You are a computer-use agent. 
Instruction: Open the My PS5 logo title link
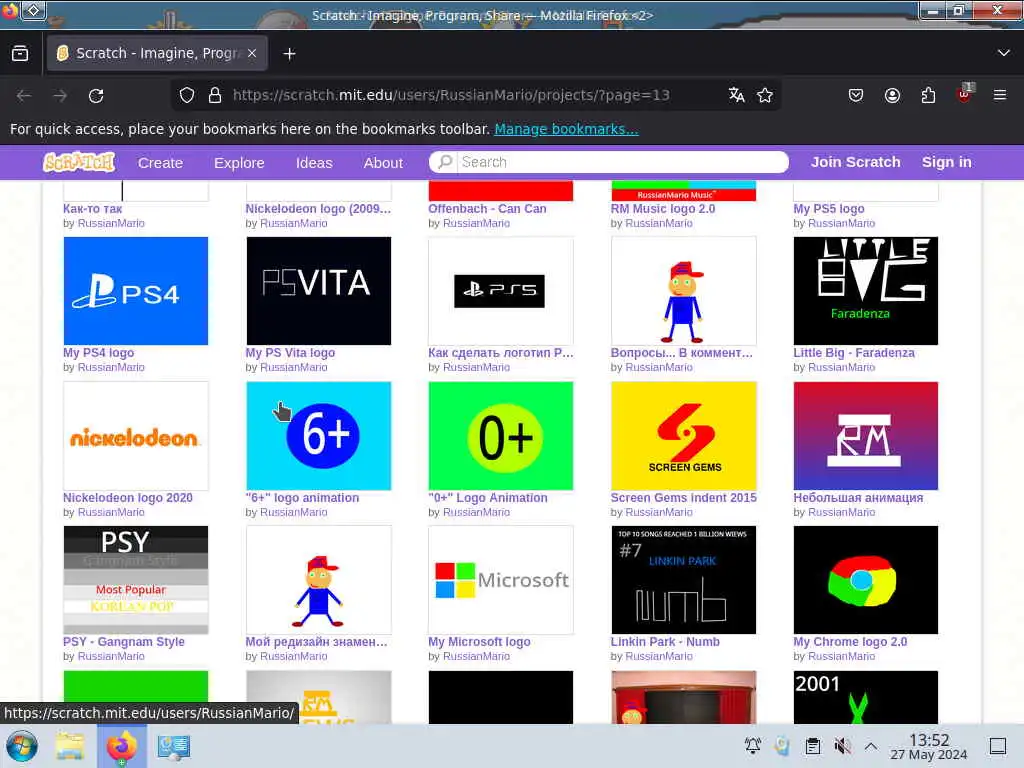tap(829, 209)
